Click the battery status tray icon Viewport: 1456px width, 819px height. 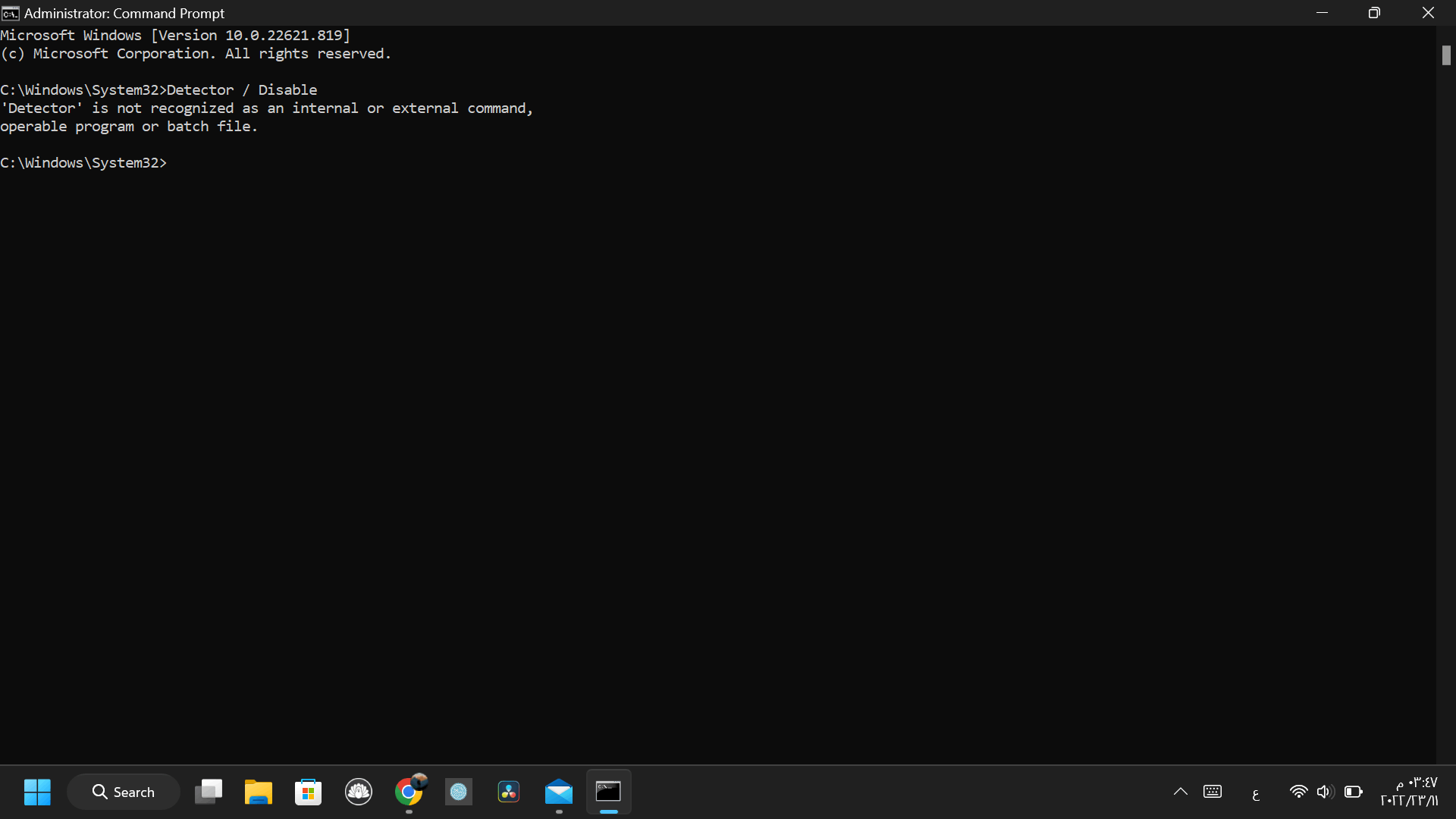pyautogui.click(x=1354, y=792)
